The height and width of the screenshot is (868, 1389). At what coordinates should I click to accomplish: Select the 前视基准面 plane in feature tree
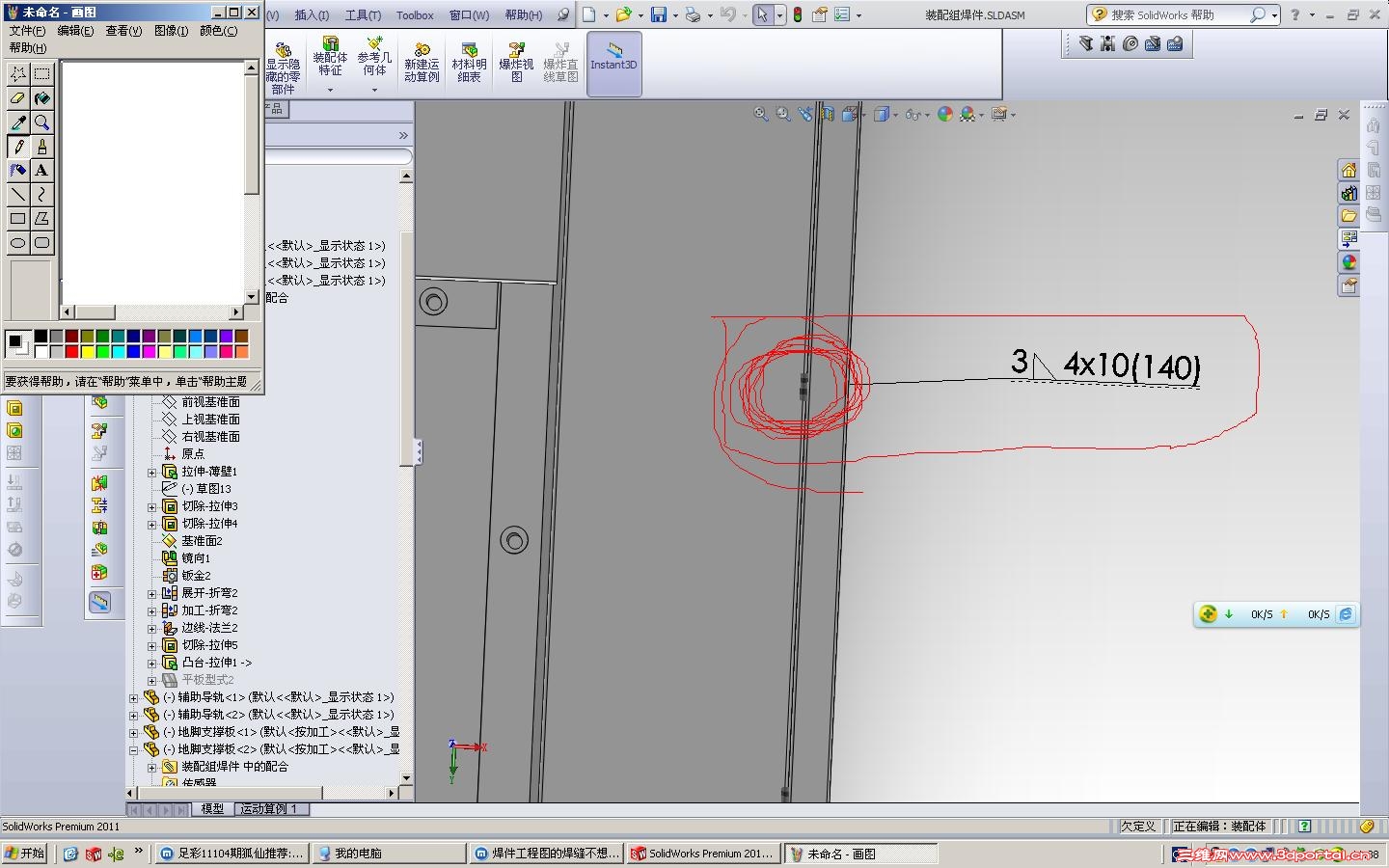(210, 402)
